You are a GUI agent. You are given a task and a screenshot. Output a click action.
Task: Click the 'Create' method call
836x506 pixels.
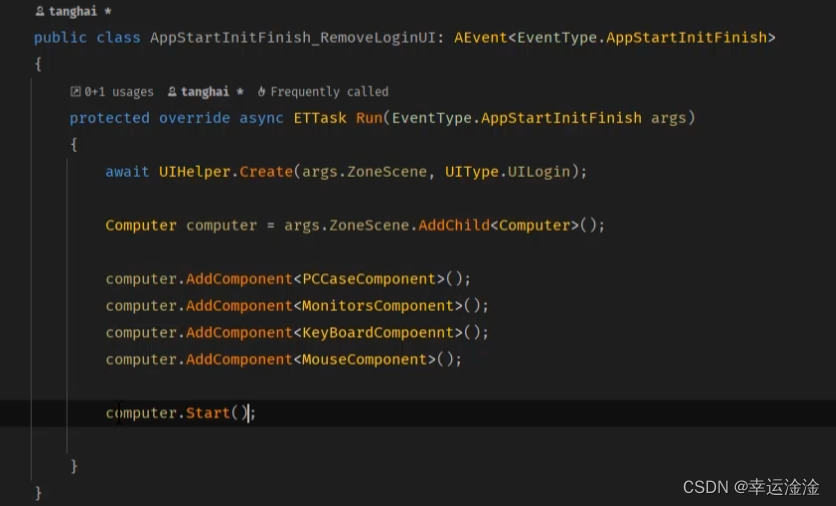[x=266, y=172]
